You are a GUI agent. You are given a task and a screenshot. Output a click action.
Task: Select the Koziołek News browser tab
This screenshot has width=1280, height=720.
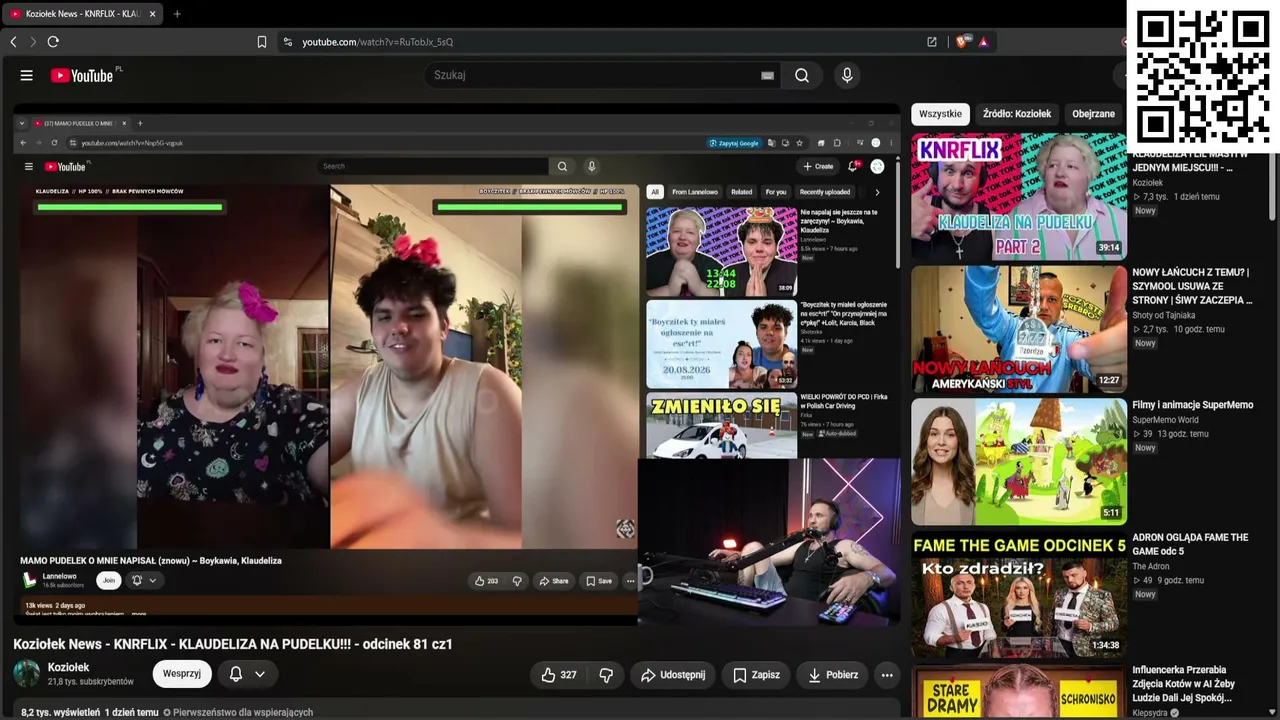point(83,14)
